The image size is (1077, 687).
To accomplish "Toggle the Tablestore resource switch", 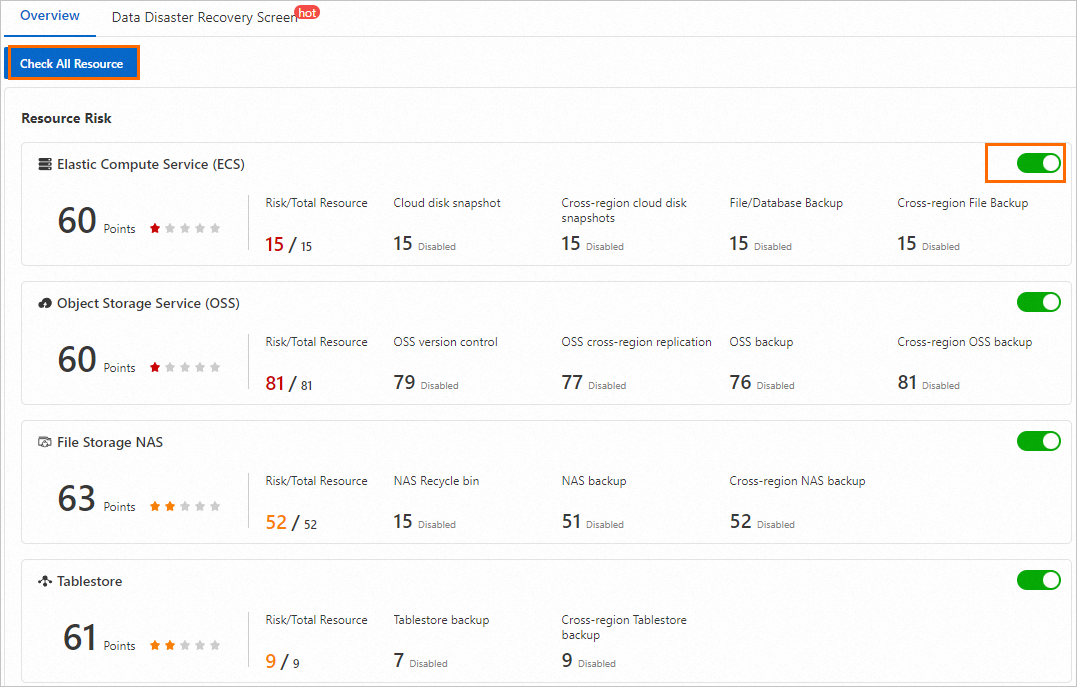I will click(x=1038, y=580).
